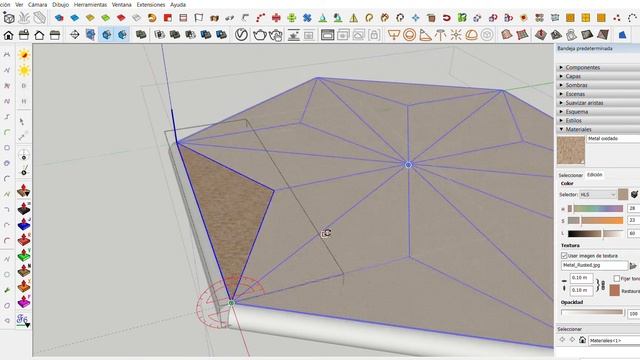640x360 pixels.
Task: Click the materials back arrow
Action: pyautogui.click(x=562, y=340)
